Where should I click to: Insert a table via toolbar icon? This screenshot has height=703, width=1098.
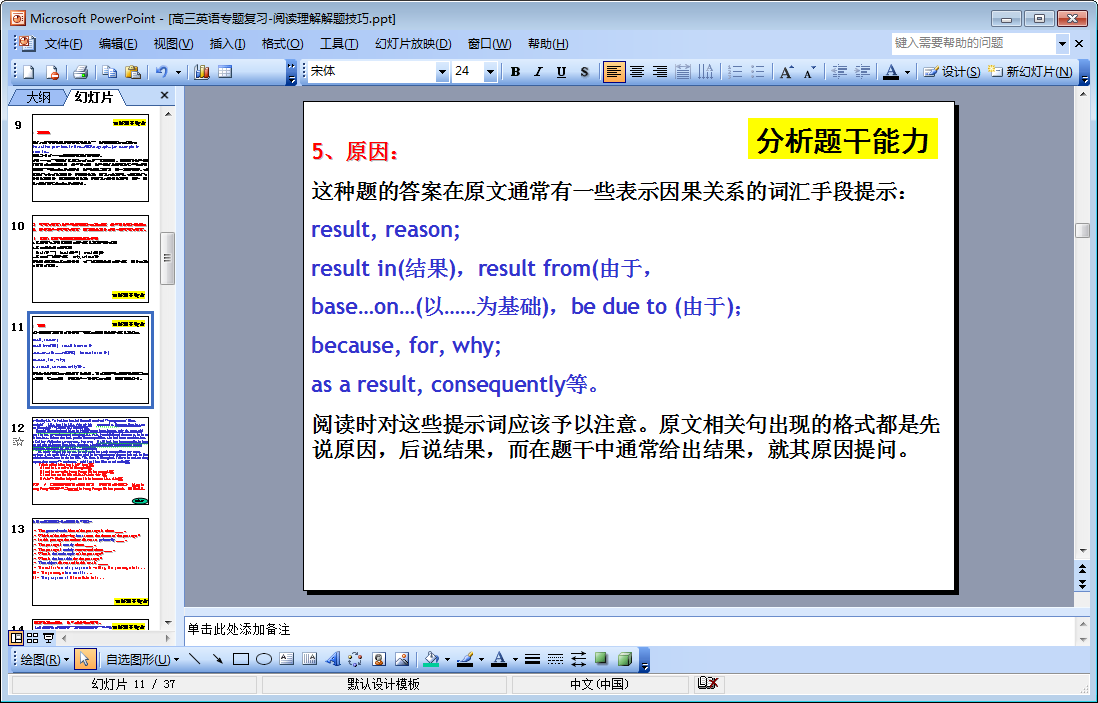pos(225,72)
